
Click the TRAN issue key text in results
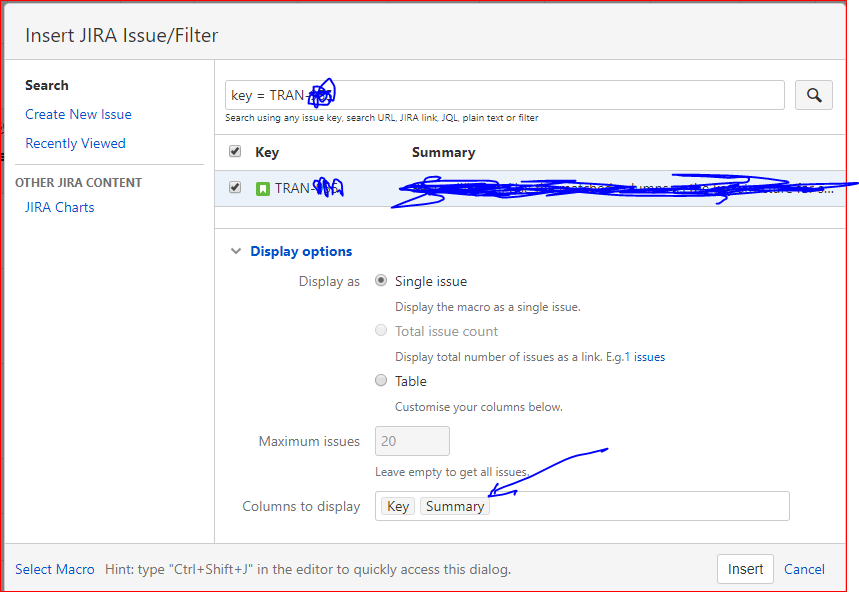coord(308,188)
